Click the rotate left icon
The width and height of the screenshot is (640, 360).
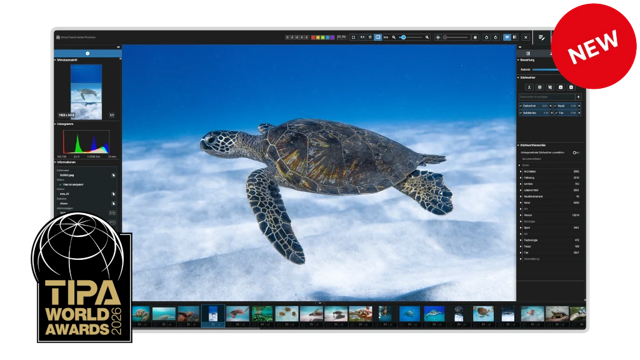pos(487,38)
